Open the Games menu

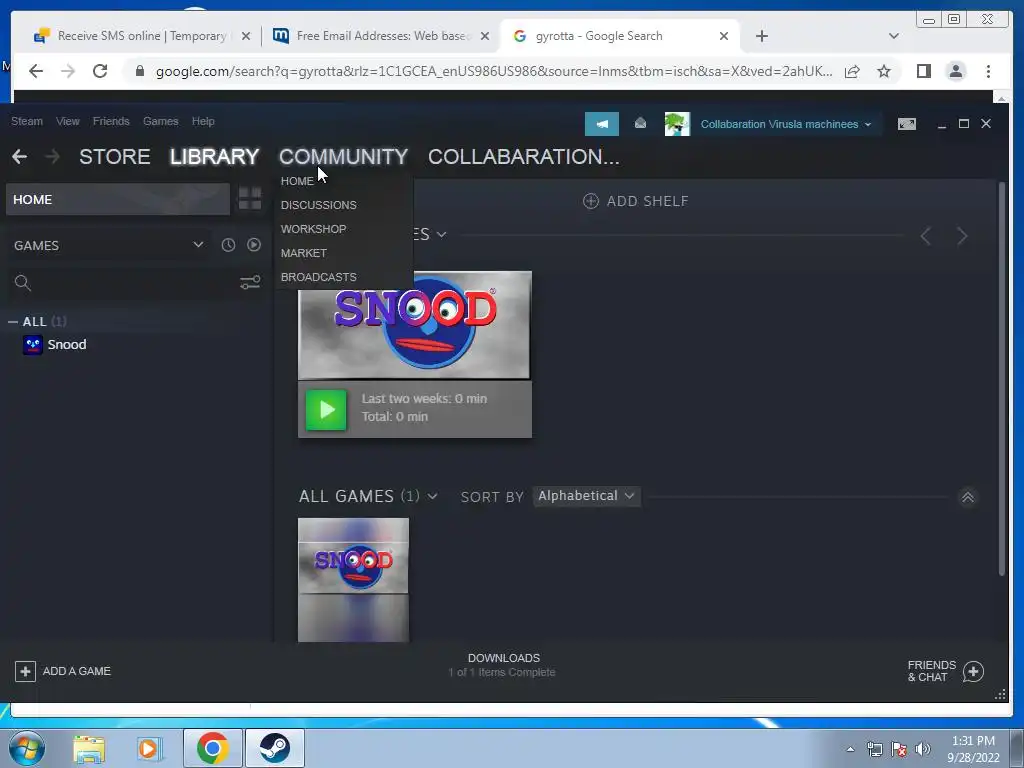[x=161, y=121]
